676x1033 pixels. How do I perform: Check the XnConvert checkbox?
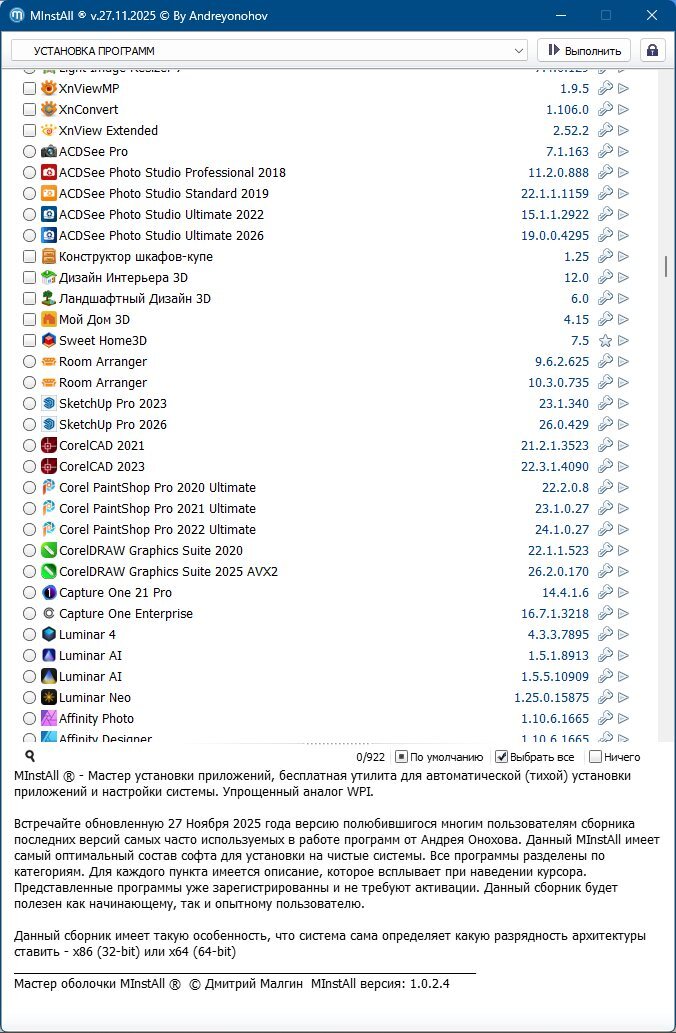tap(29, 110)
